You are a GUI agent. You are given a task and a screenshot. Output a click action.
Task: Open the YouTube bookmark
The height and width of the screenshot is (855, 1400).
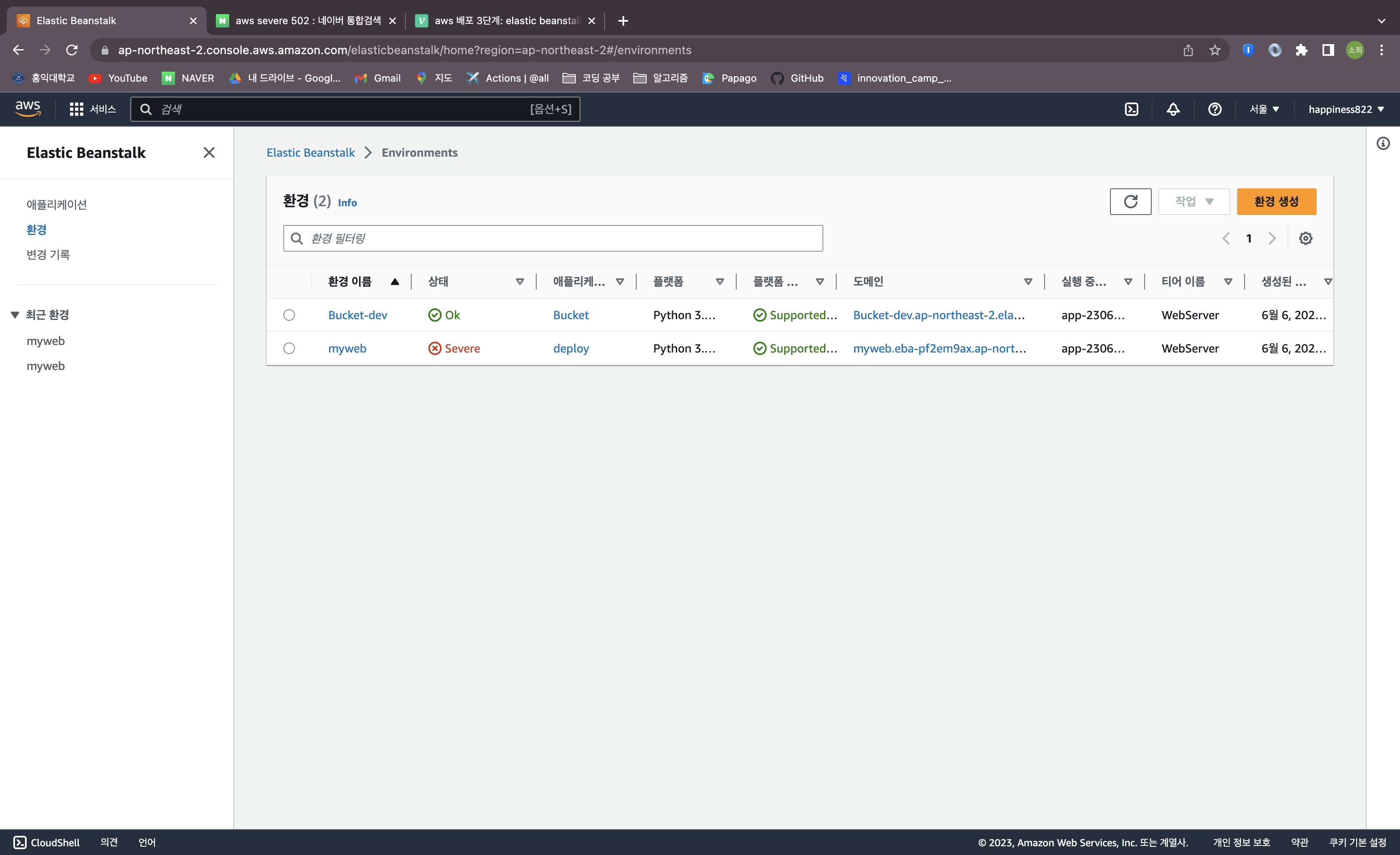click(x=118, y=78)
